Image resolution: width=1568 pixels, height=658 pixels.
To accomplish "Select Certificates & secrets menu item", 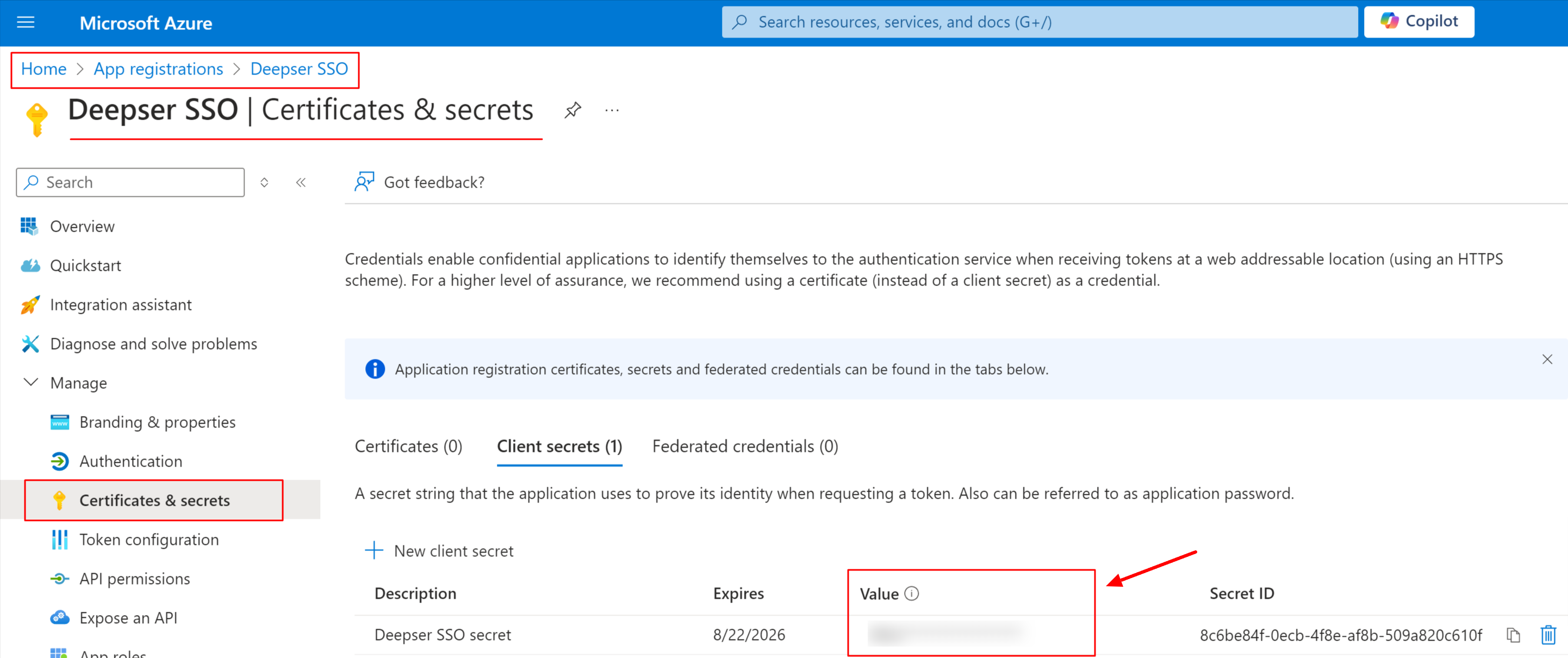I will pos(154,500).
